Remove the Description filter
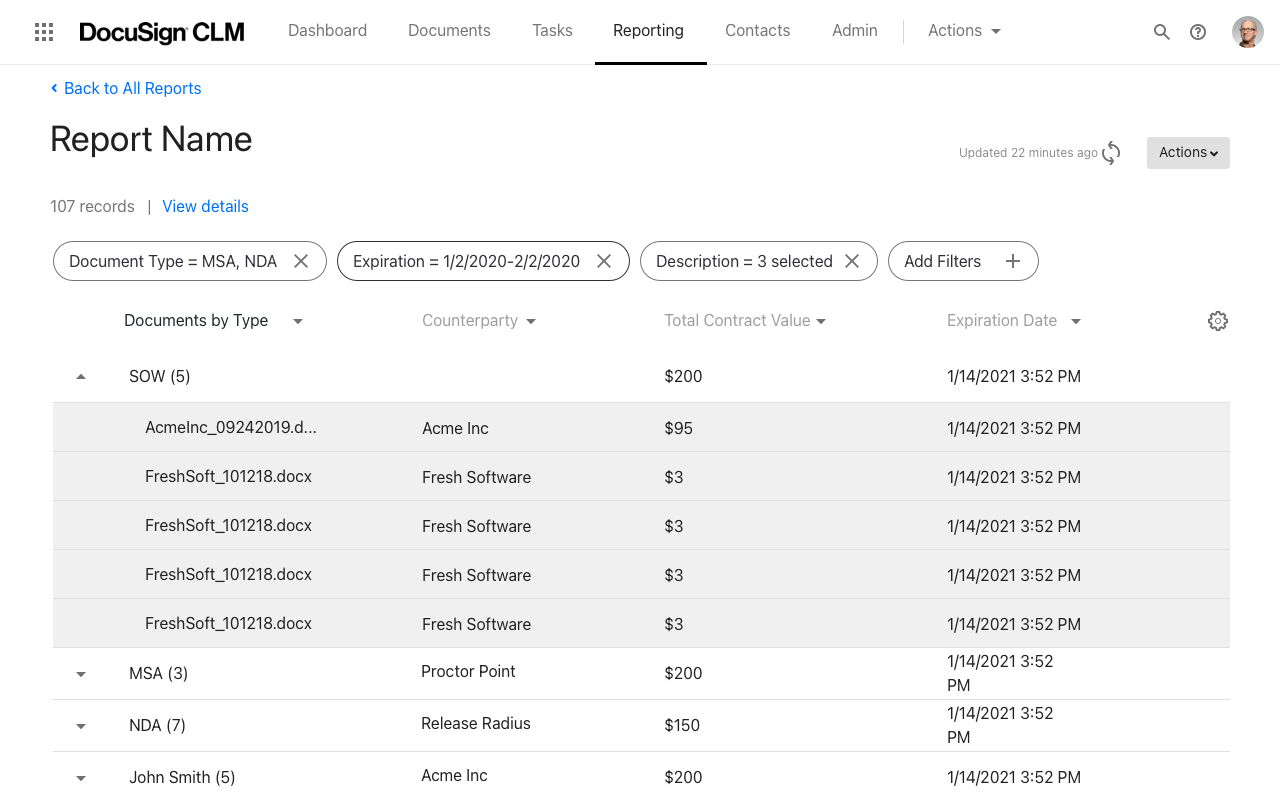 tap(852, 261)
